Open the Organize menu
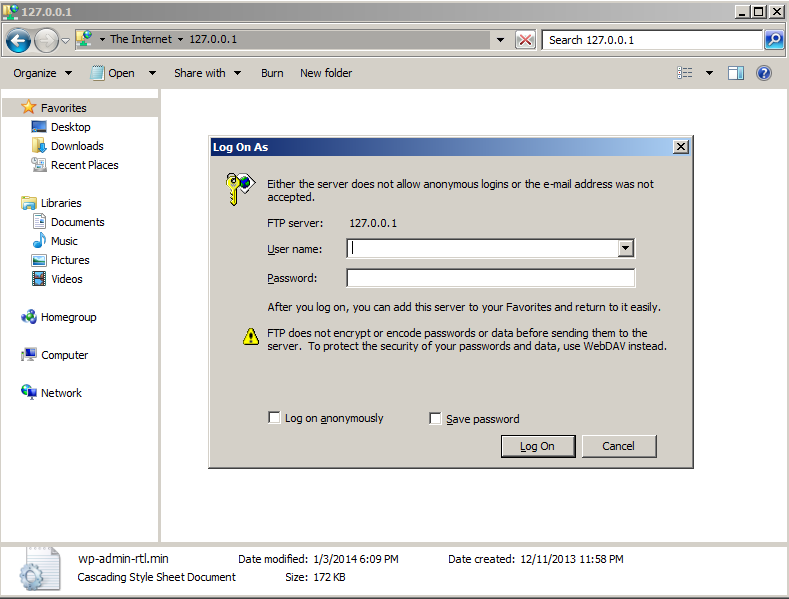 pyautogui.click(x=42, y=73)
